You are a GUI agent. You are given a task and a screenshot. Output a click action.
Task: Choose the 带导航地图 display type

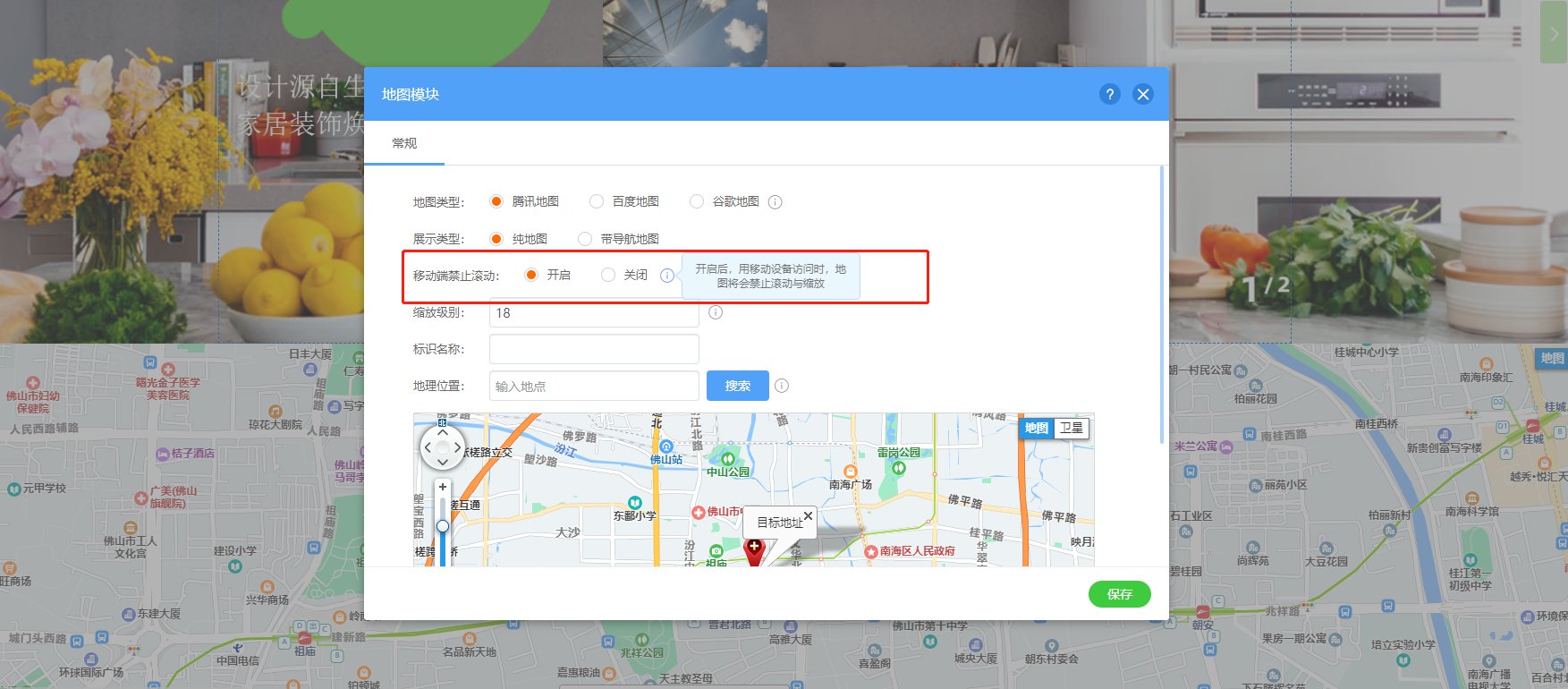(585, 239)
